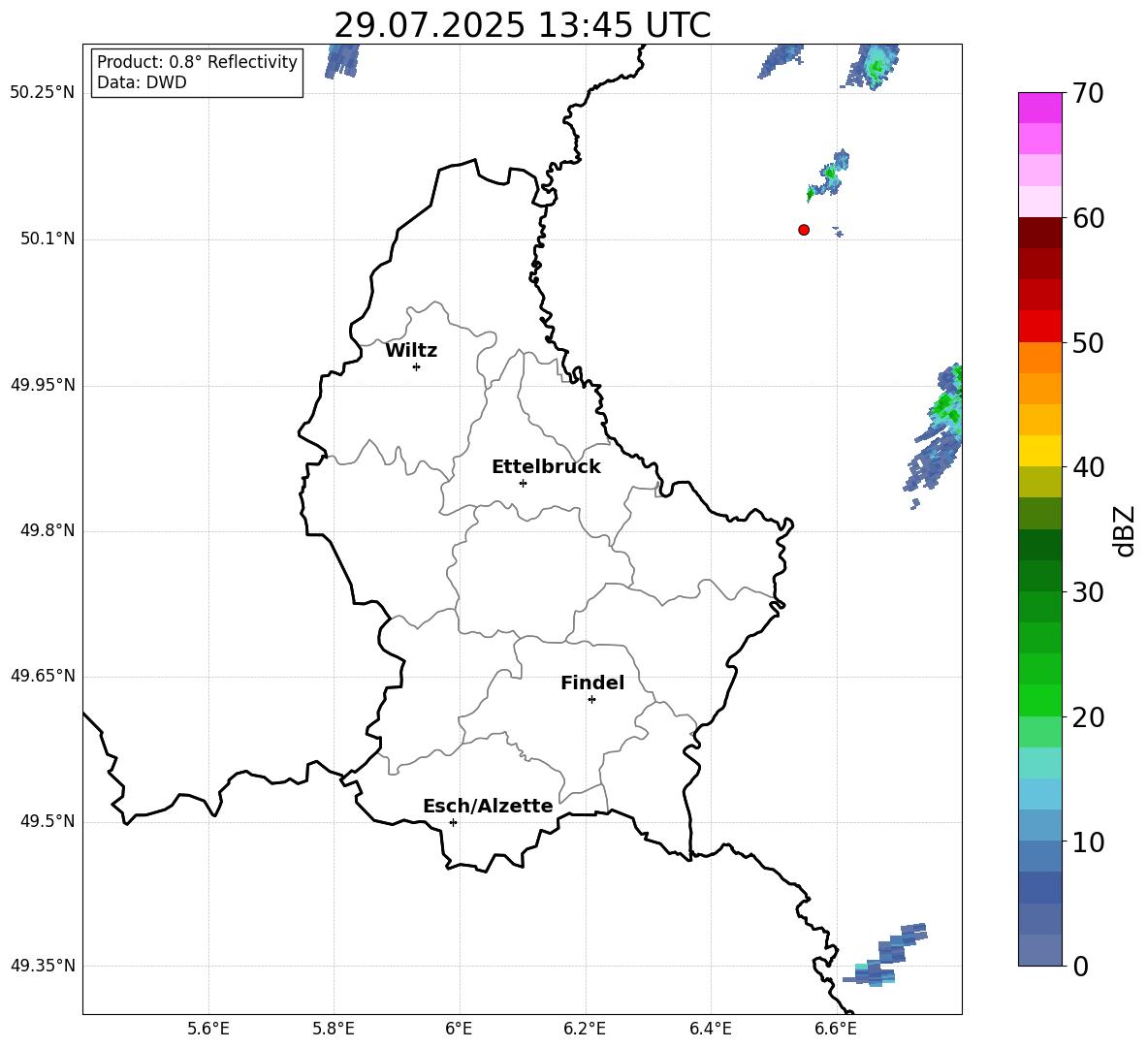Click the Ettelbruck station cross marker
Screen dimensions: 1148x1048
point(523,483)
